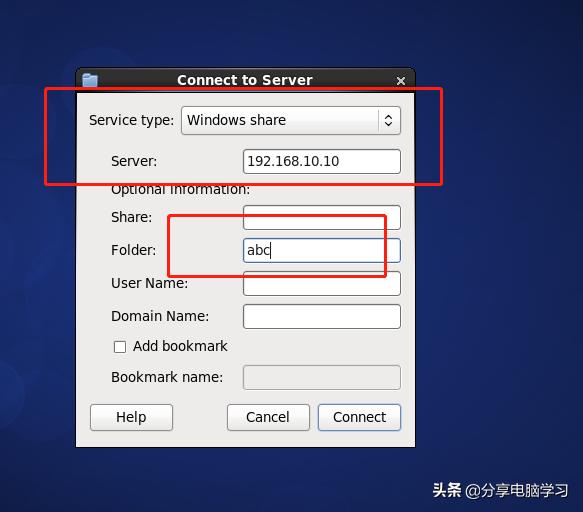Screen dimensions: 583x512
Task: Click the folder icon in the title bar
Action: point(90,80)
